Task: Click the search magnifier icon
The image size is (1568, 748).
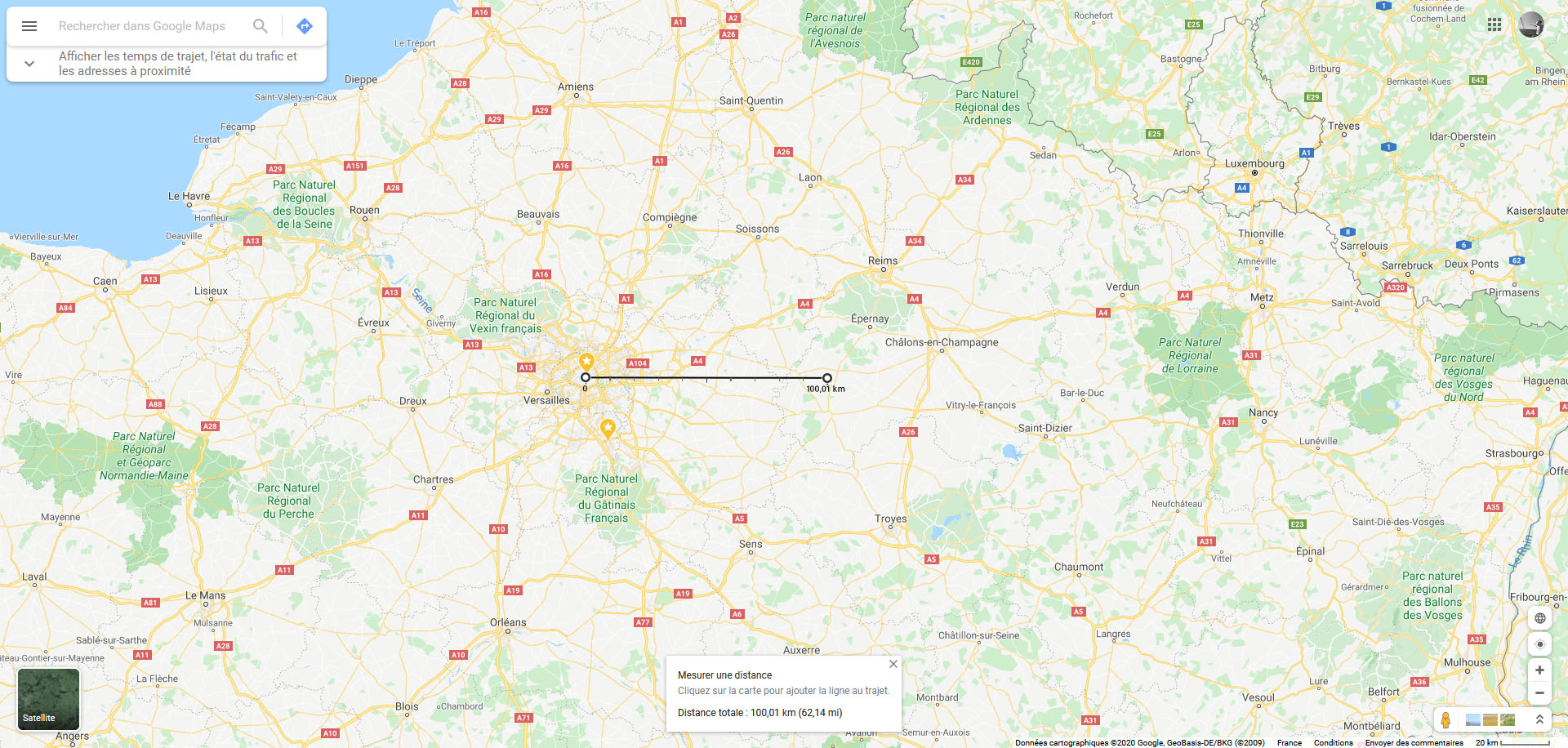Action: click(x=261, y=26)
